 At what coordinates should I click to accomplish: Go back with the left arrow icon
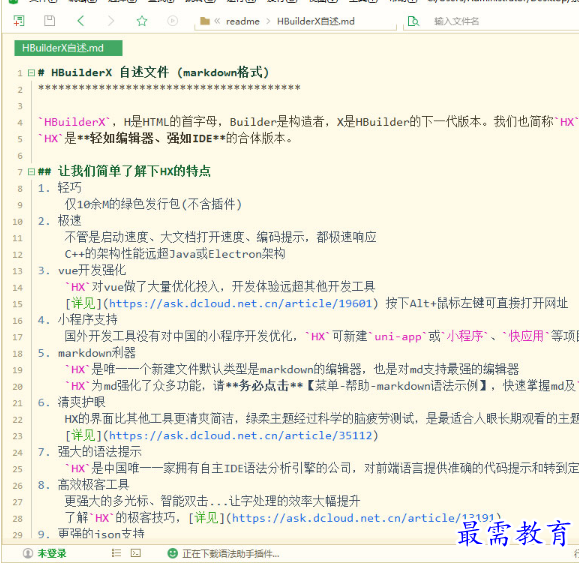pyautogui.click(x=81, y=21)
